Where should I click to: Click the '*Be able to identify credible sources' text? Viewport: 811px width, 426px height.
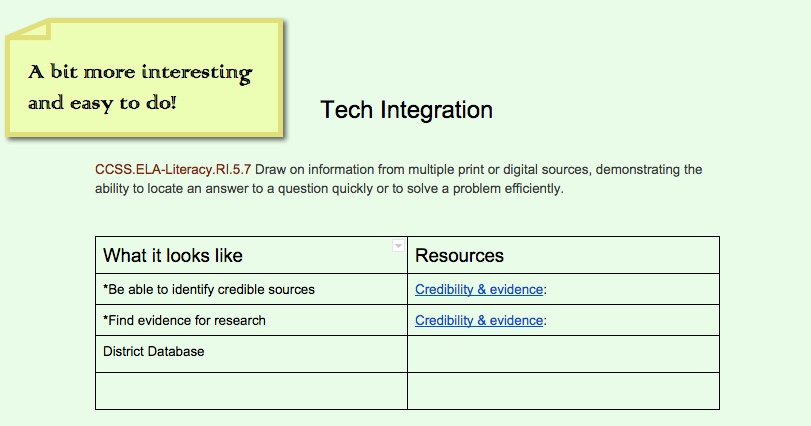(x=209, y=290)
